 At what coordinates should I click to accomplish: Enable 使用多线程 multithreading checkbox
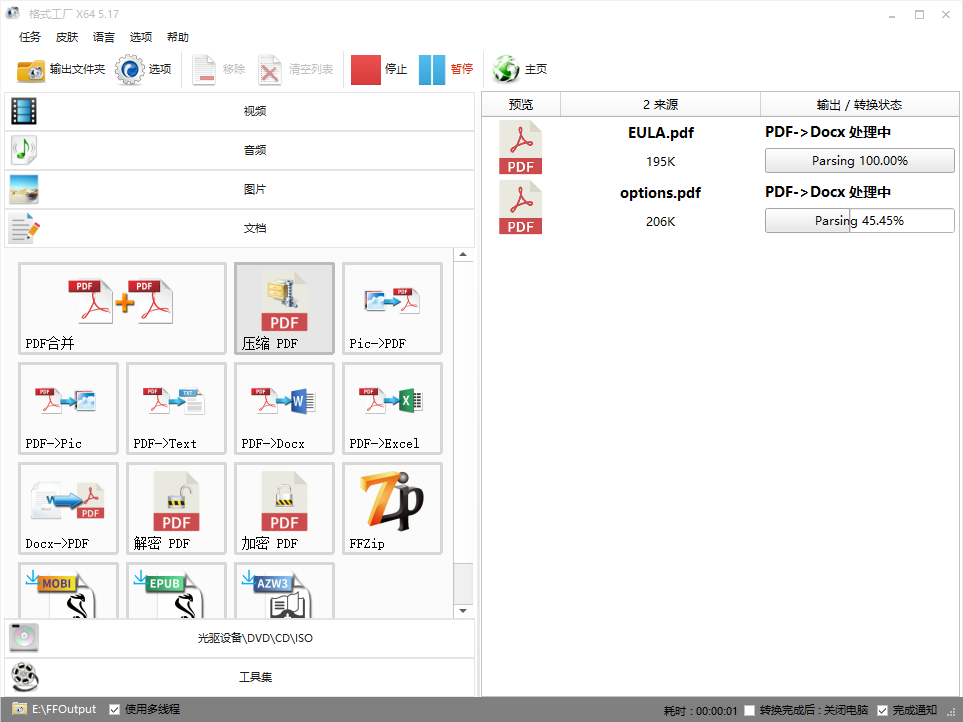113,708
